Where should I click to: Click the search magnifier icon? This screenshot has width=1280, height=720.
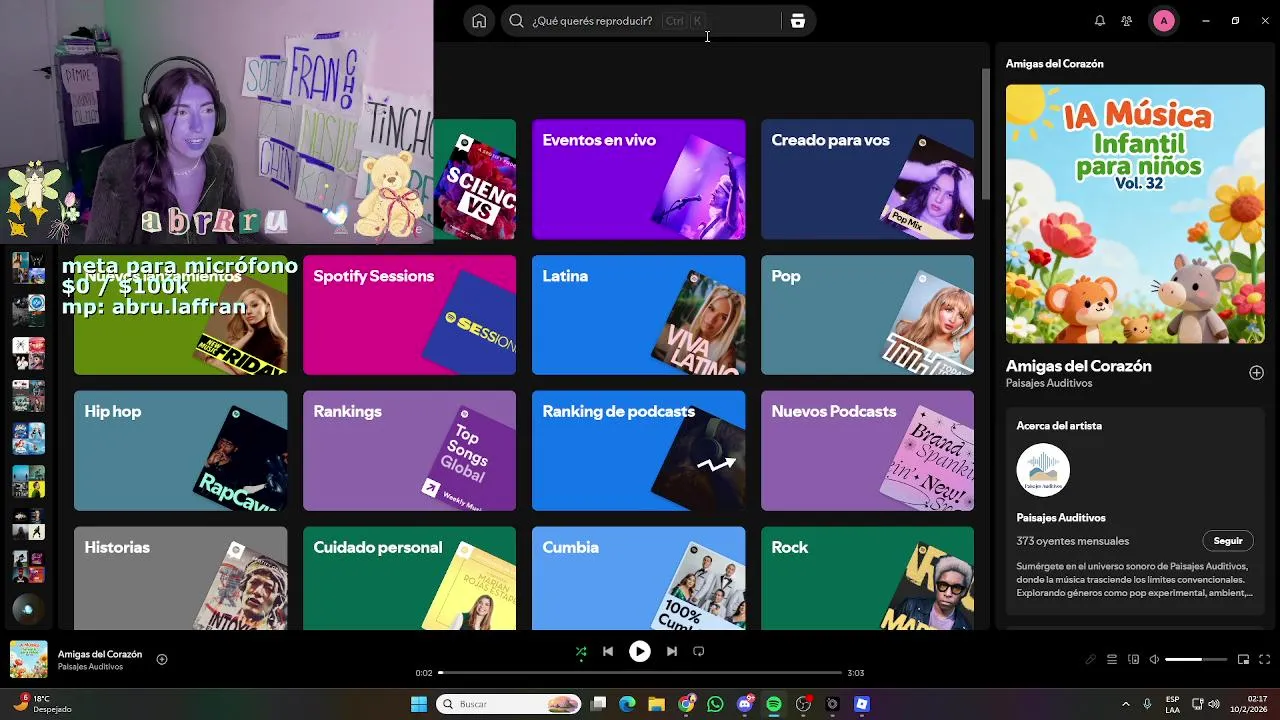(516, 21)
